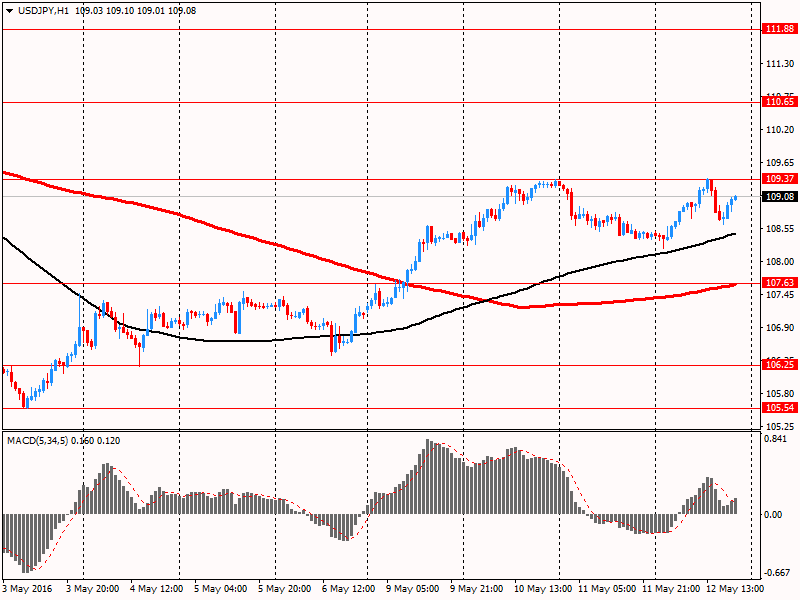Select the horizontal line at 106.25
The width and height of the screenshot is (800, 600).
pyautogui.click(x=382, y=365)
